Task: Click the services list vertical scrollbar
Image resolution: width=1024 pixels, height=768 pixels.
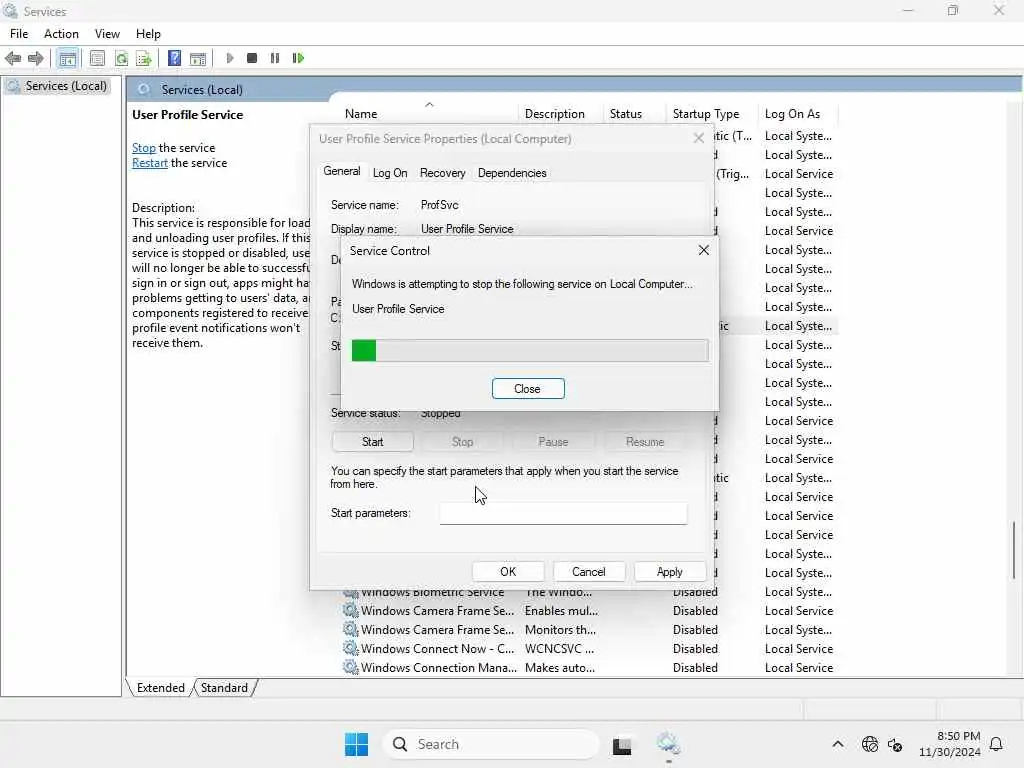Action: 1014,550
